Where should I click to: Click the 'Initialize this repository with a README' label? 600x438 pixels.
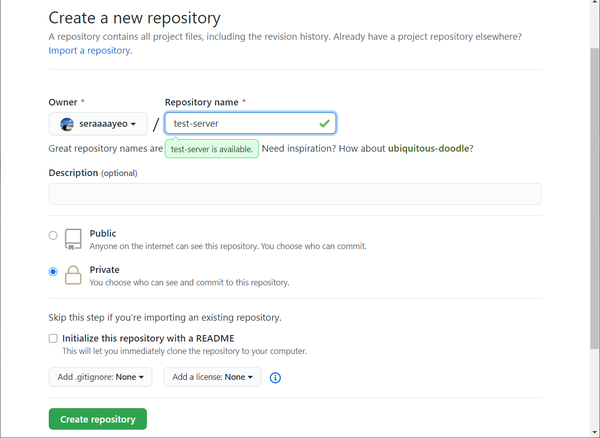coord(148,338)
